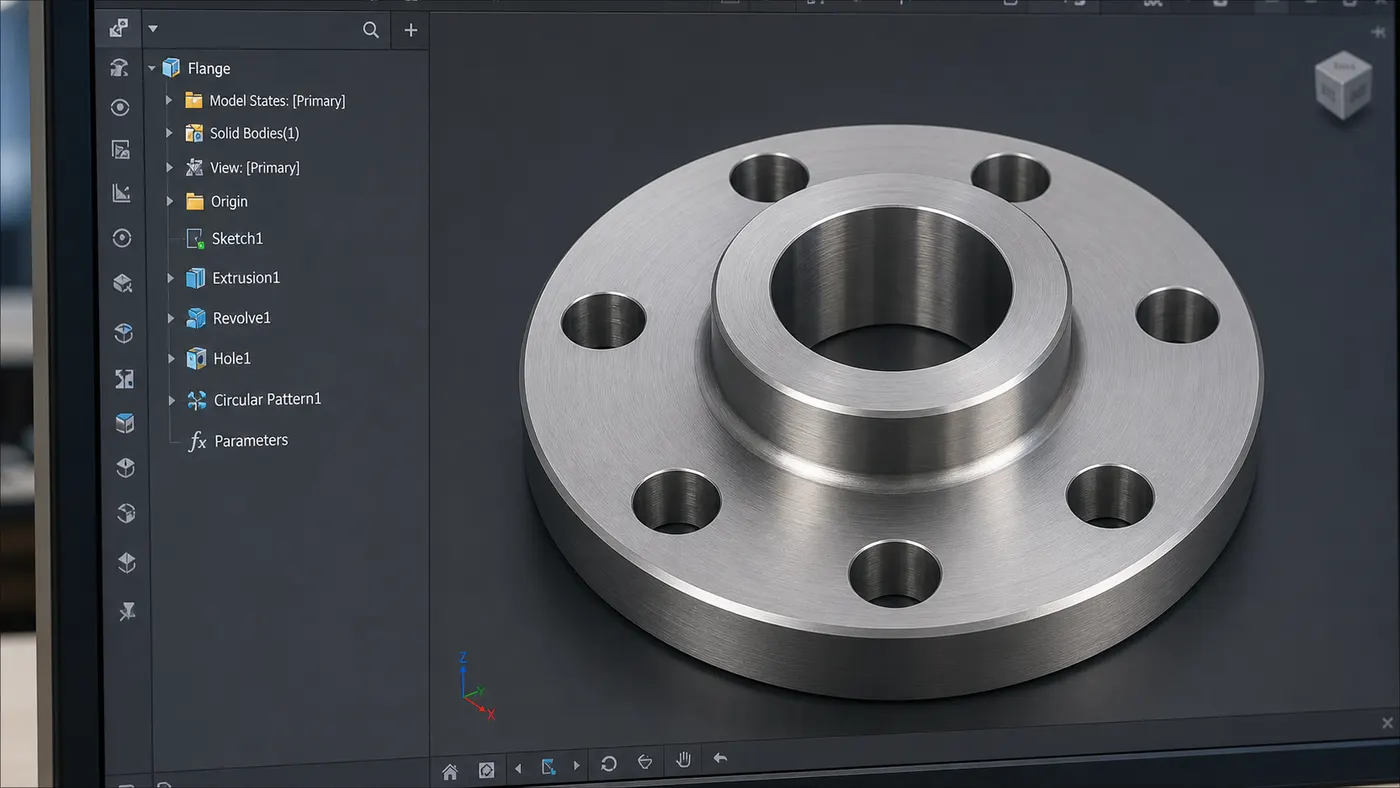Screen dimensions: 1400x788
Task: Select the "View: [Primary]" label
Action: point(255,167)
